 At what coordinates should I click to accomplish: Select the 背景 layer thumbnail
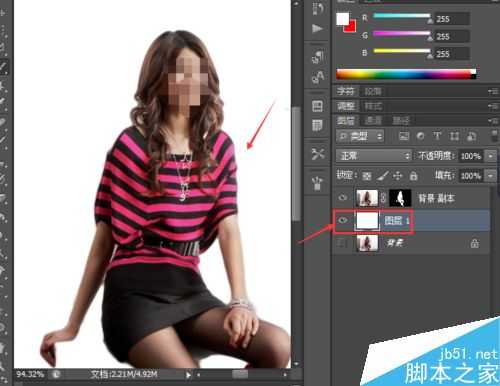pos(367,243)
